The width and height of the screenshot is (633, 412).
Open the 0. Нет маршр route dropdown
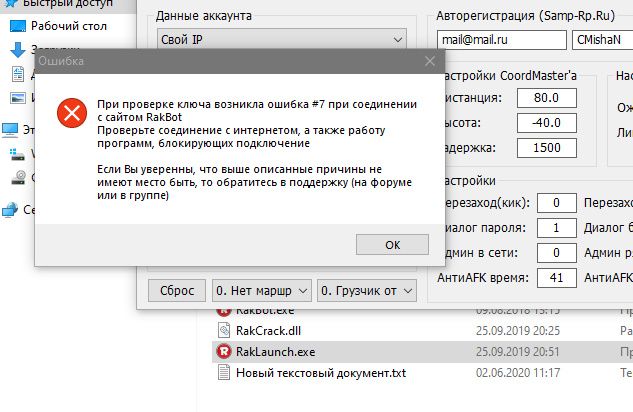coord(262,291)
